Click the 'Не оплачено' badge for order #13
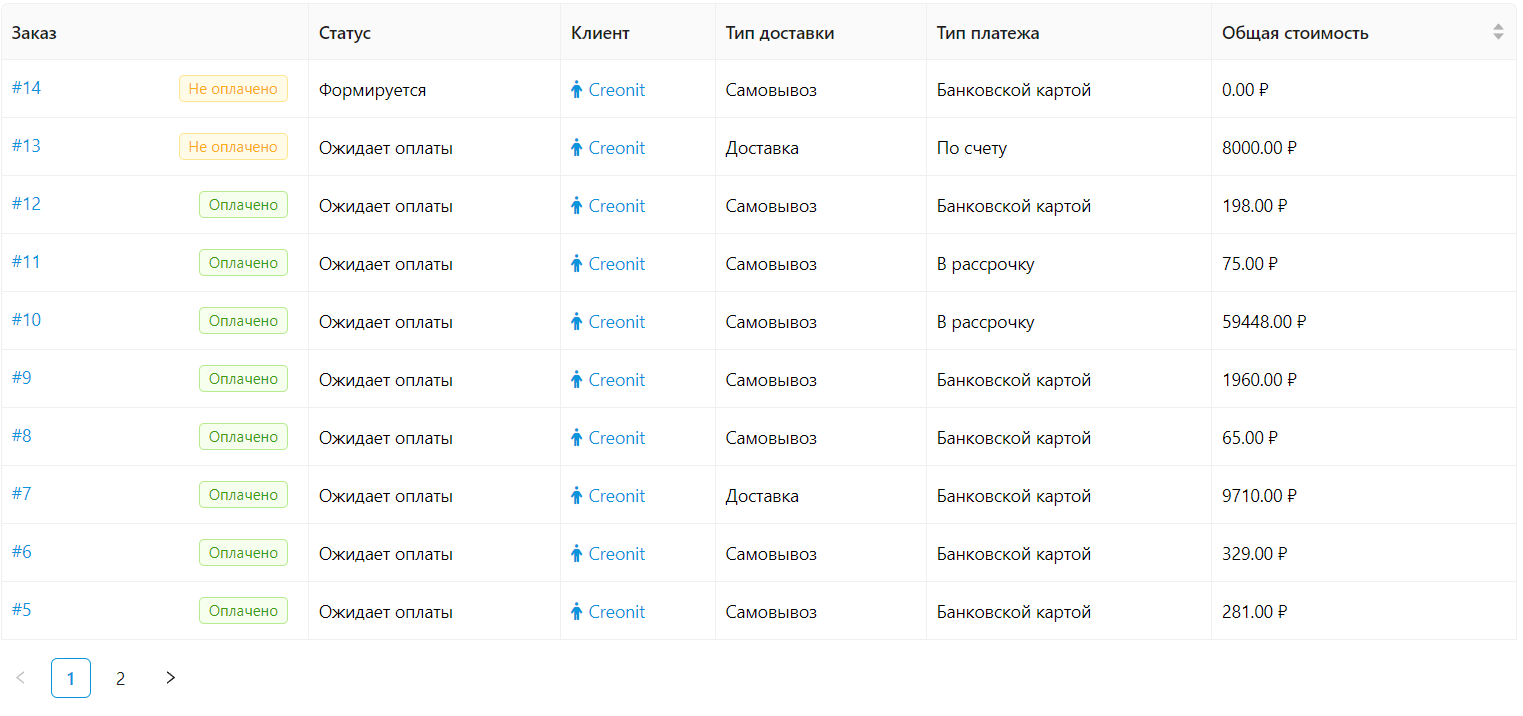Image resolution: width=1523 pixels, height=716 pixels. [x=233, y=147]
